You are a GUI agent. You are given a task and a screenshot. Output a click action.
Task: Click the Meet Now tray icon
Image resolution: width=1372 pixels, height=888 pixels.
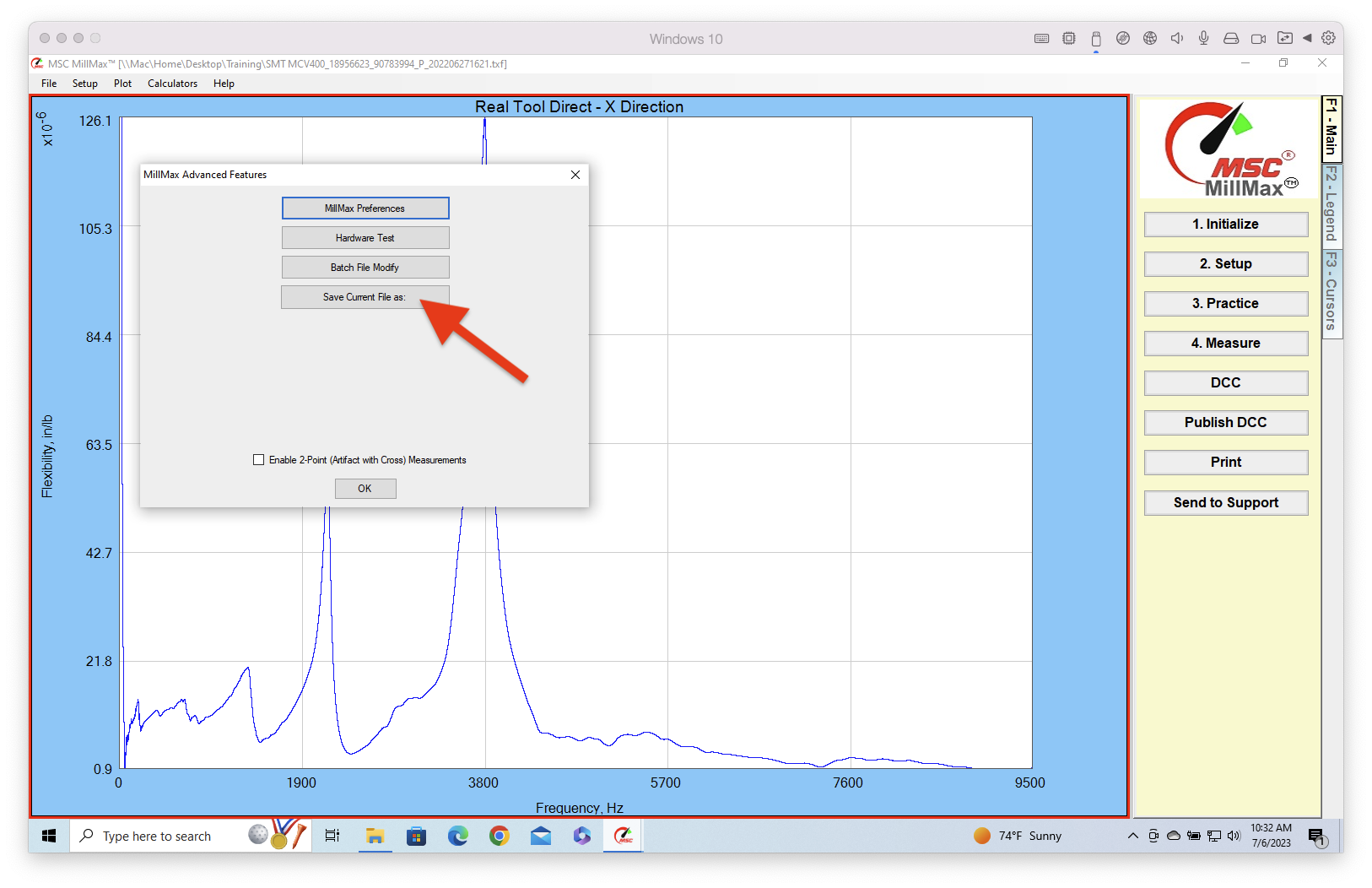tap(1153, 837)
